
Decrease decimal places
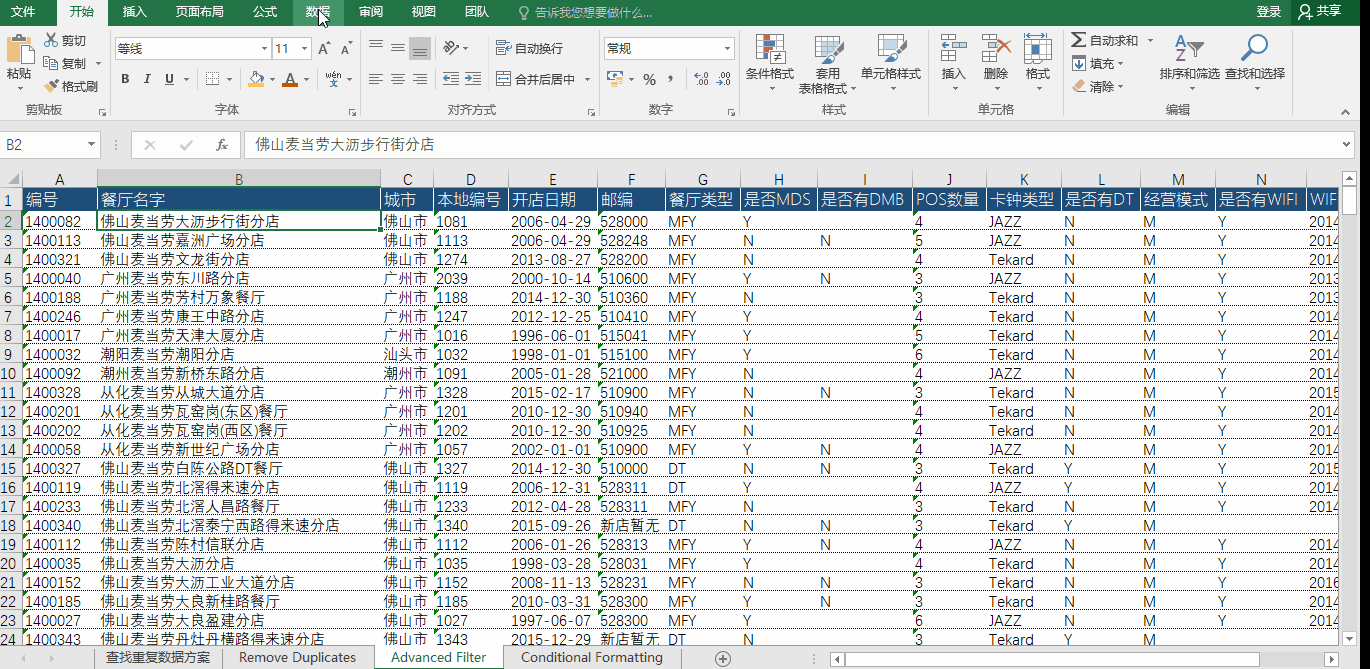click(724, 79)
